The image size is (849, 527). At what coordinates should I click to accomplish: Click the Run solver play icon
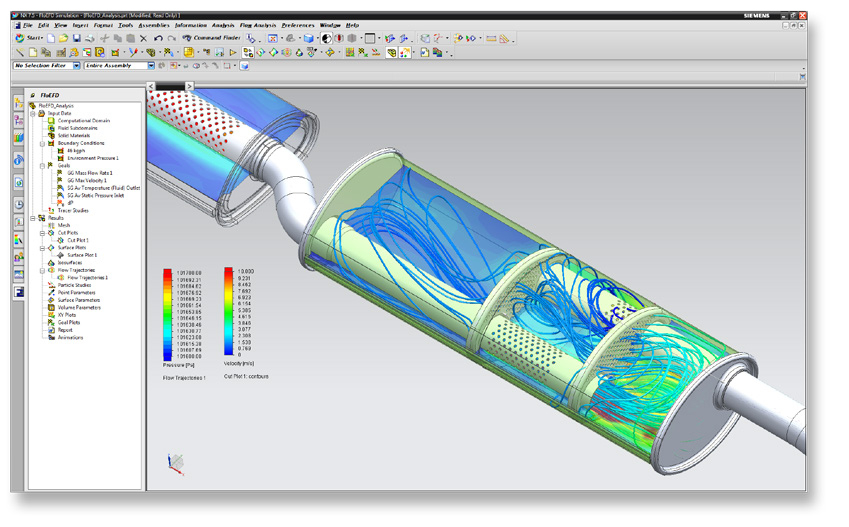[x=233, y=52]
